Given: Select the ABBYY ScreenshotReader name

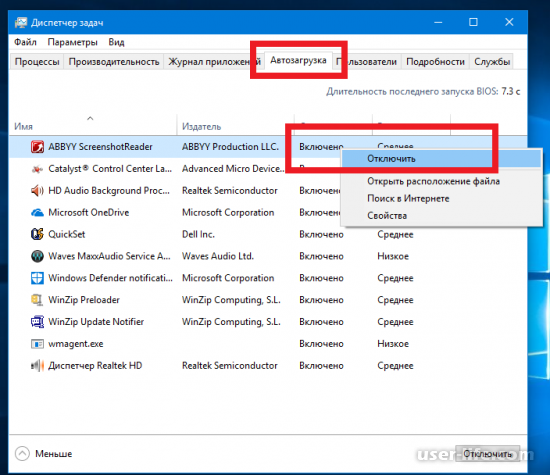Looking at the screenshot, I should click(100, 147).
